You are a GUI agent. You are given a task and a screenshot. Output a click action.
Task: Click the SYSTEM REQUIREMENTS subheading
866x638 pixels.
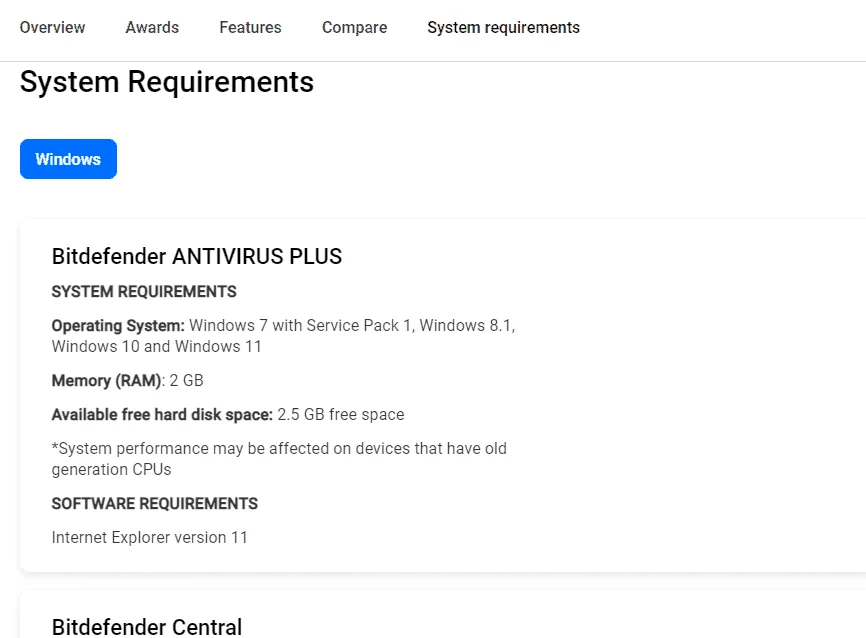[x=144, y=292]
